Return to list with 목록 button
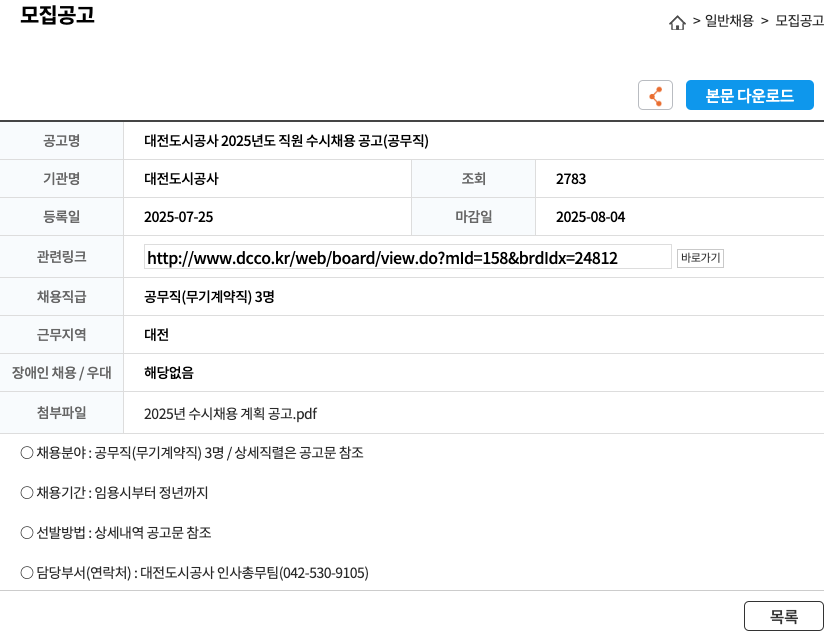This screenshot has height=631, width=824. pyautogui.click(x=784, y=616)
